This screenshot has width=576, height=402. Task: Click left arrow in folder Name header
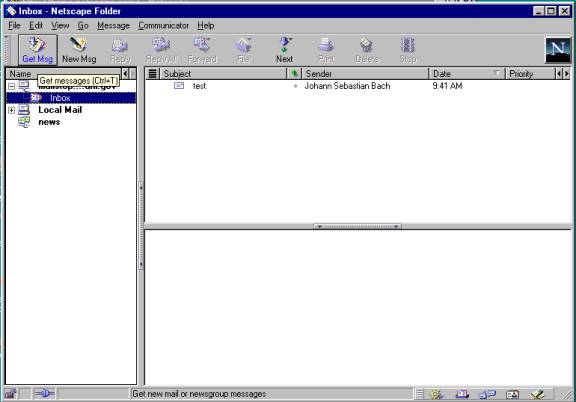[x=125, y=74]
